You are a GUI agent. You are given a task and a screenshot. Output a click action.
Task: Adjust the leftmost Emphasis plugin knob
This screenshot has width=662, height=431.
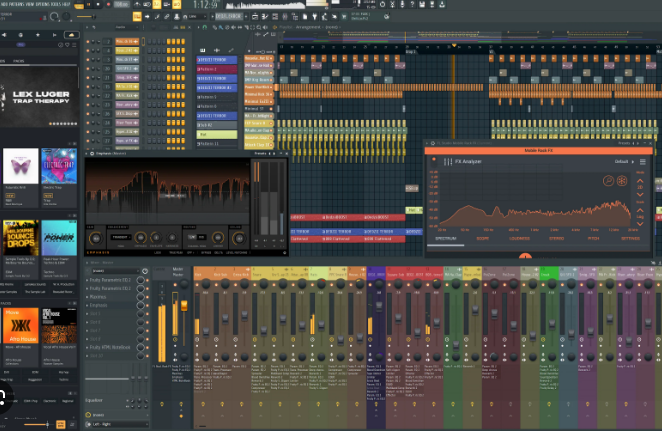[x=96, y=239]
